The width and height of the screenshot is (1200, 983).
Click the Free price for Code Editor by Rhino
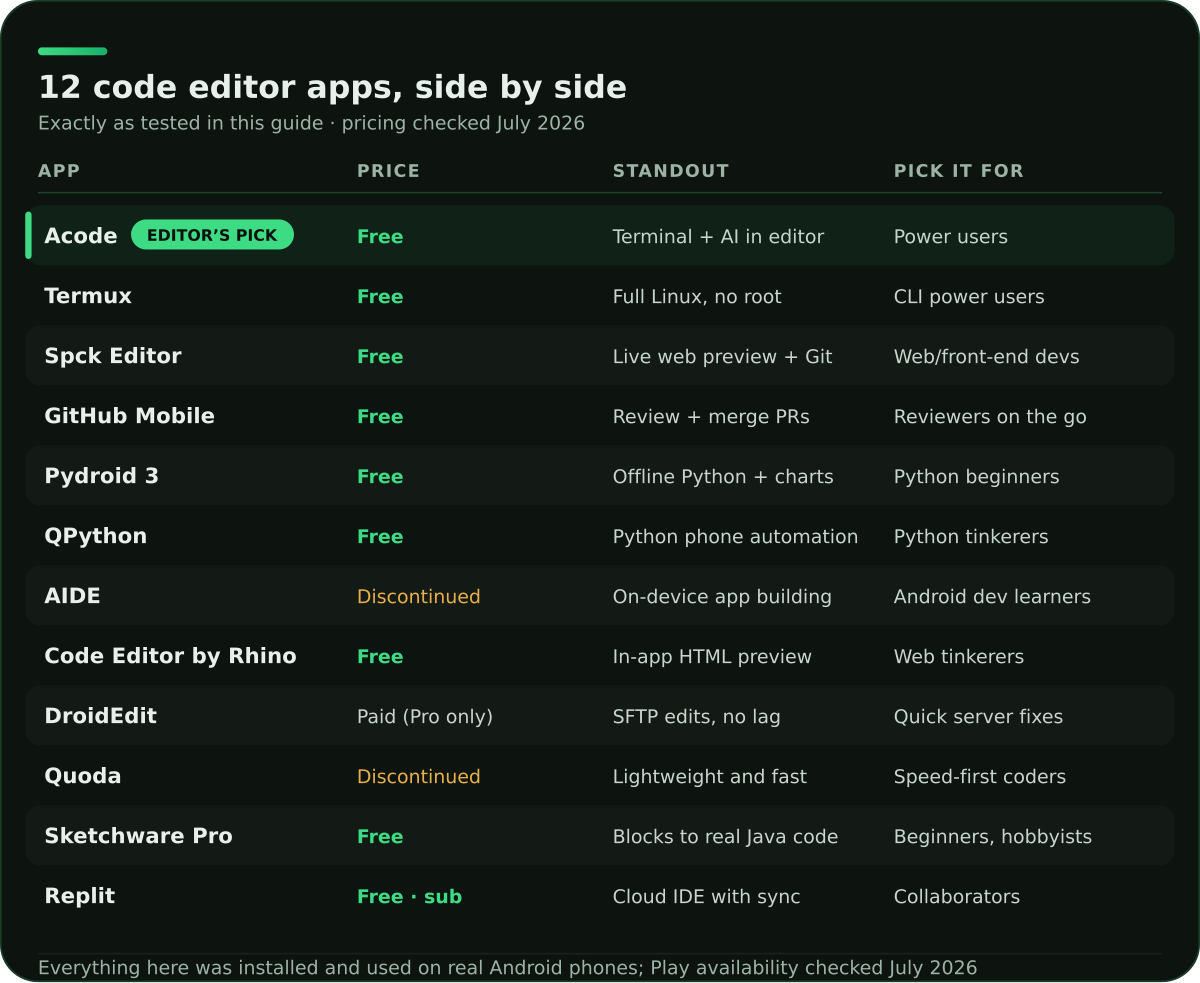(380, 657)
